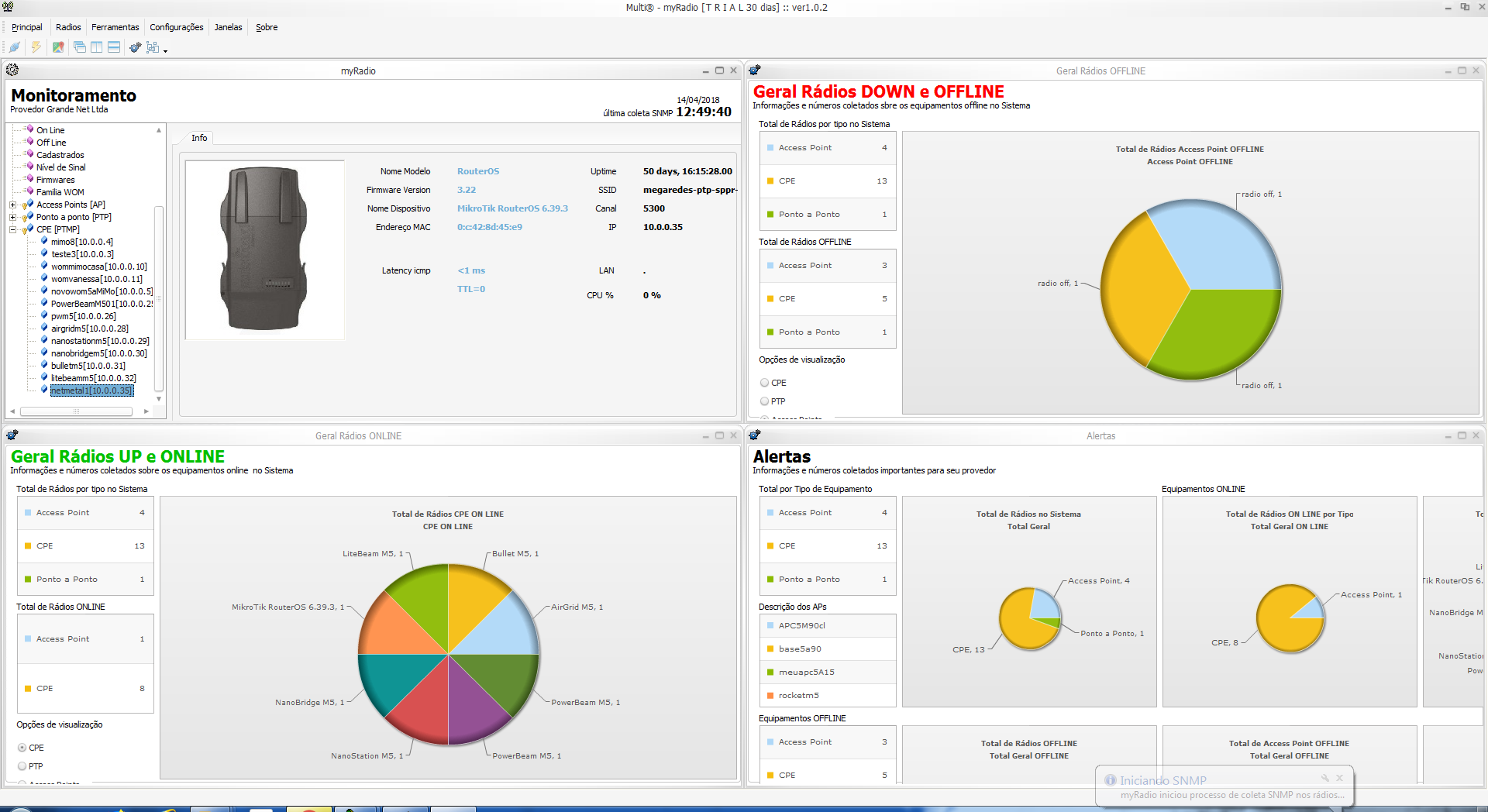This screenshot has width=1488, height=812.
Task: Switch to the Info tab
Action: coord(199,138)
